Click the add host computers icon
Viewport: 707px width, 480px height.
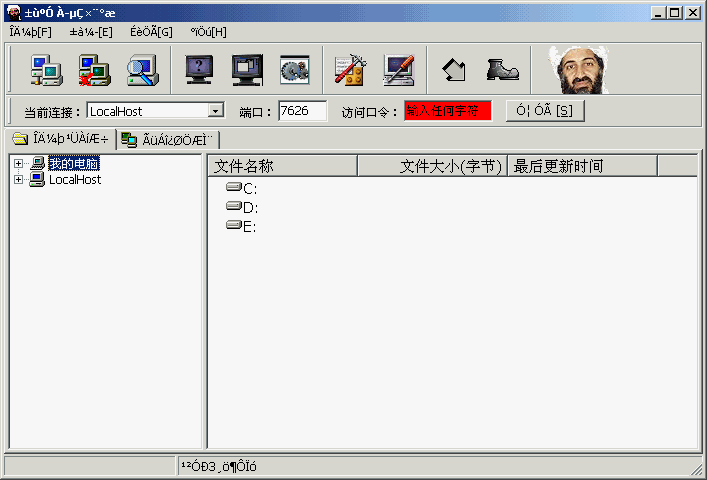[46, 70]
